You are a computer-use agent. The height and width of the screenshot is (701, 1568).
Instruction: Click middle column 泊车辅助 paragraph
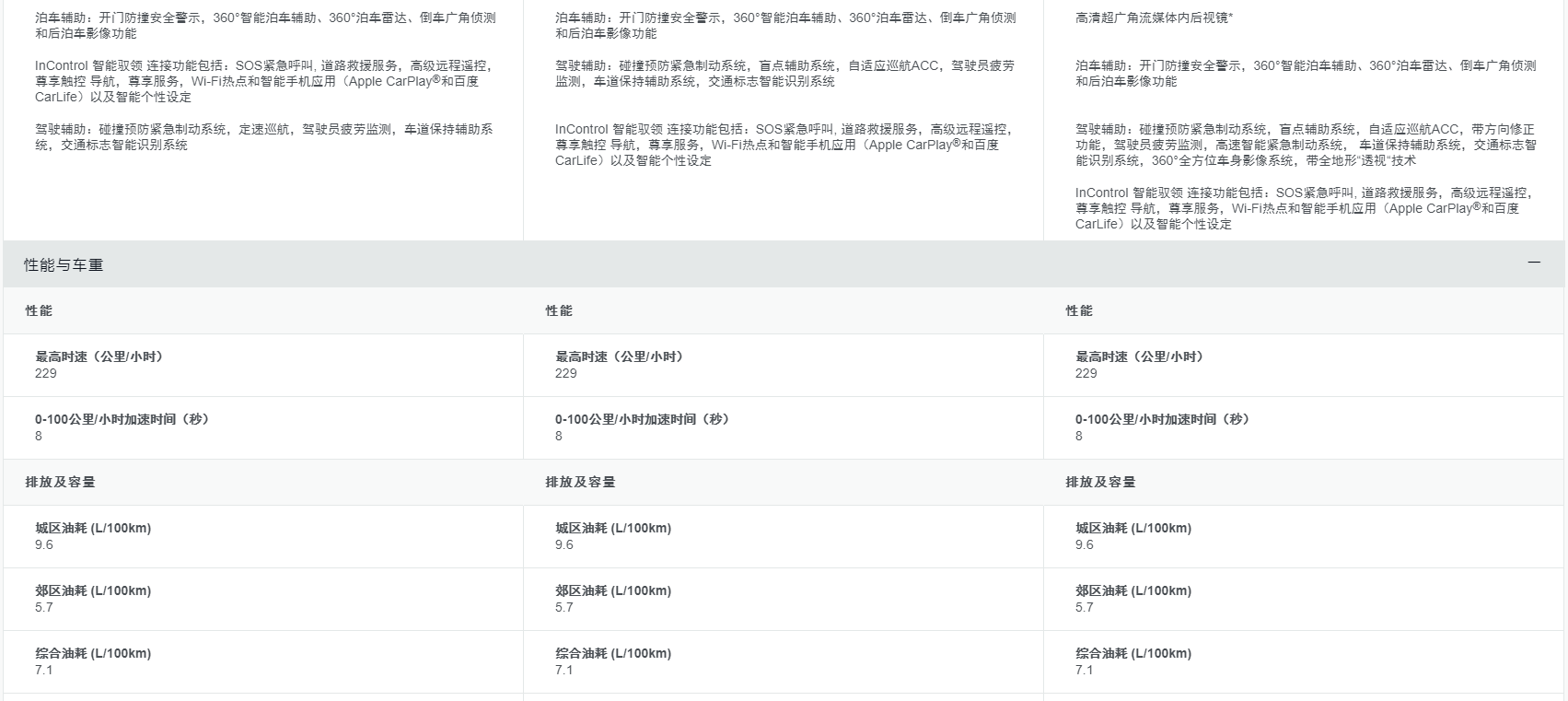point(785,26)
